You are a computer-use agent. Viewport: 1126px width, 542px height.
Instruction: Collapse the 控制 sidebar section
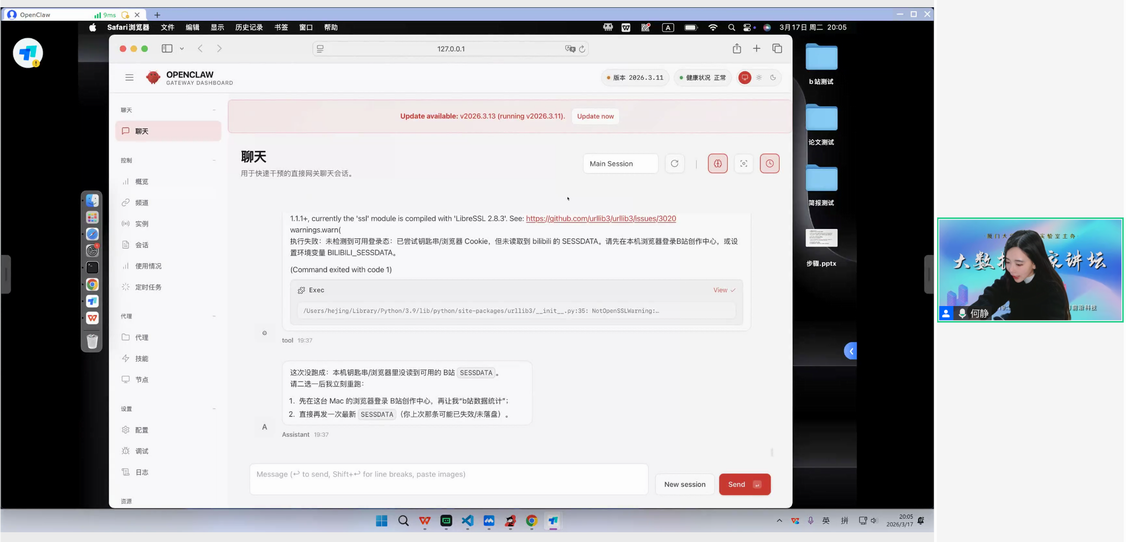click(214, 160)
